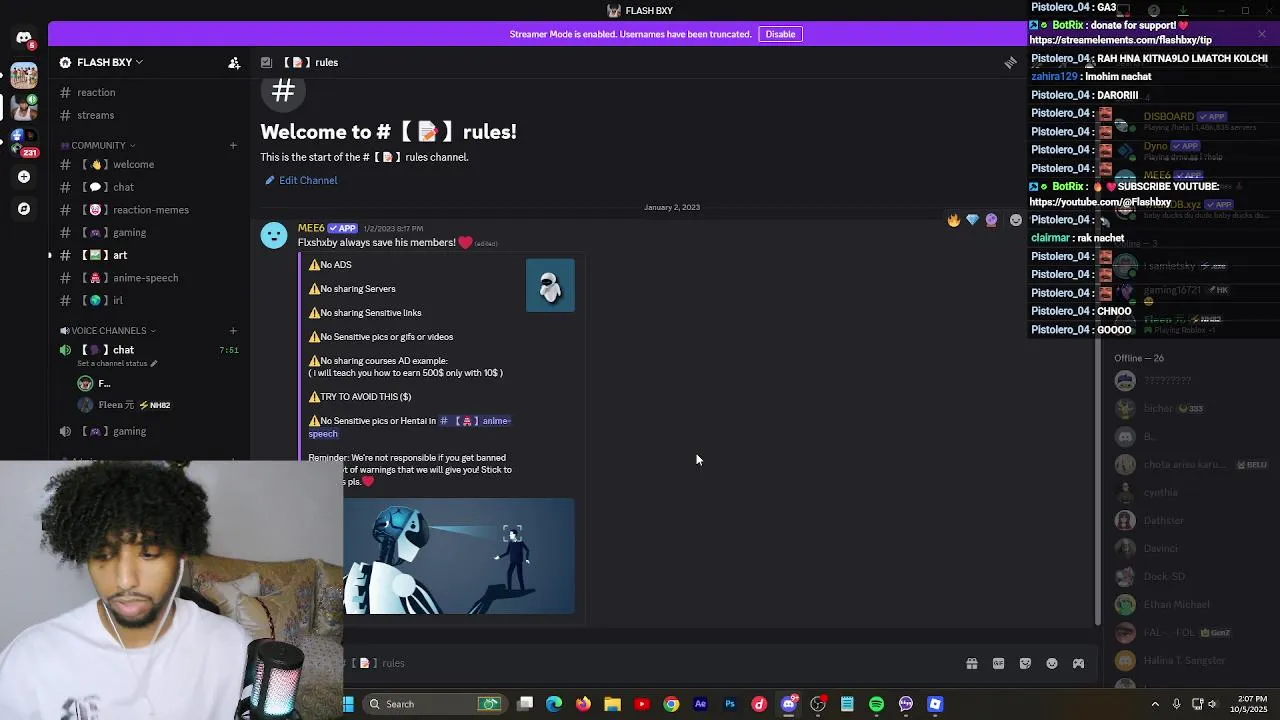Open add reaction smiley on MEE6 message
The width and height of the screenshot is (1280, 720).
(x=1016, y=220)
